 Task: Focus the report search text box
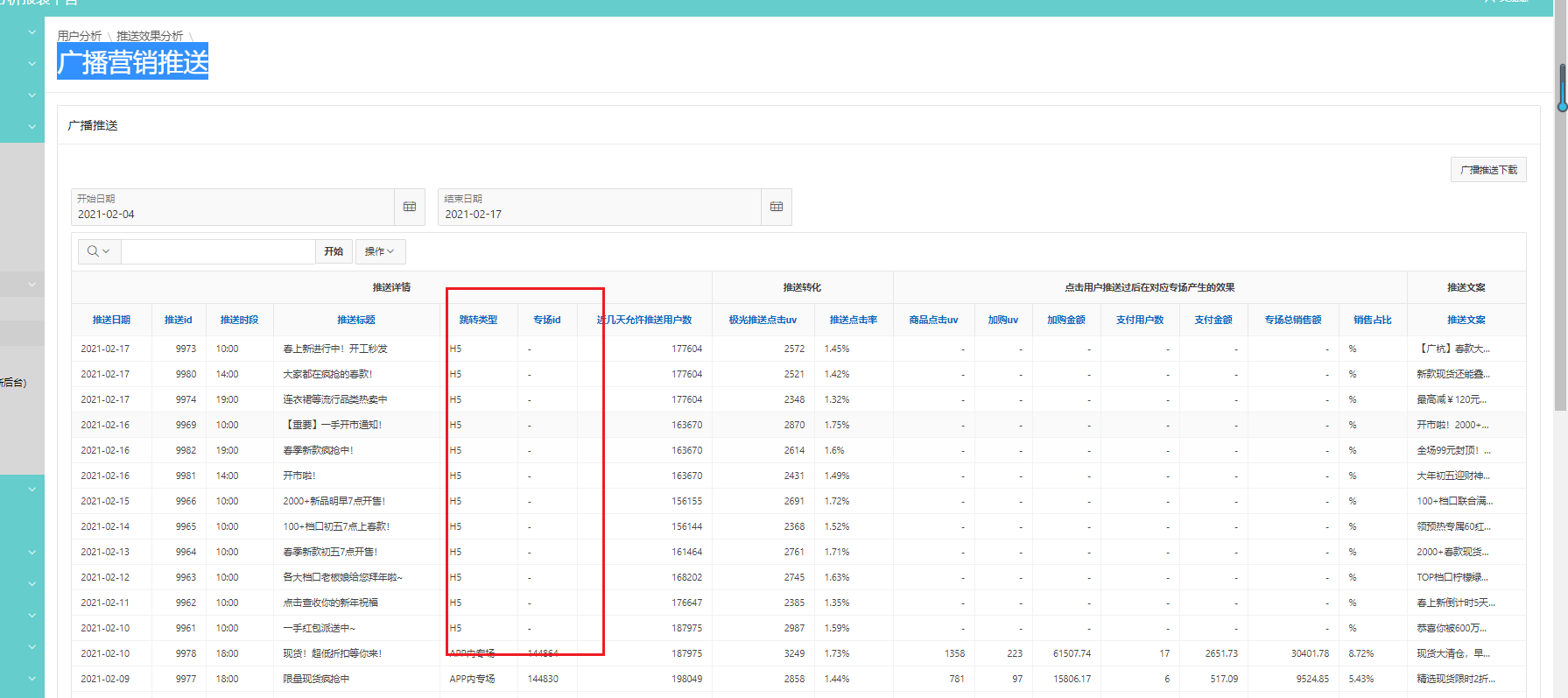218,251
